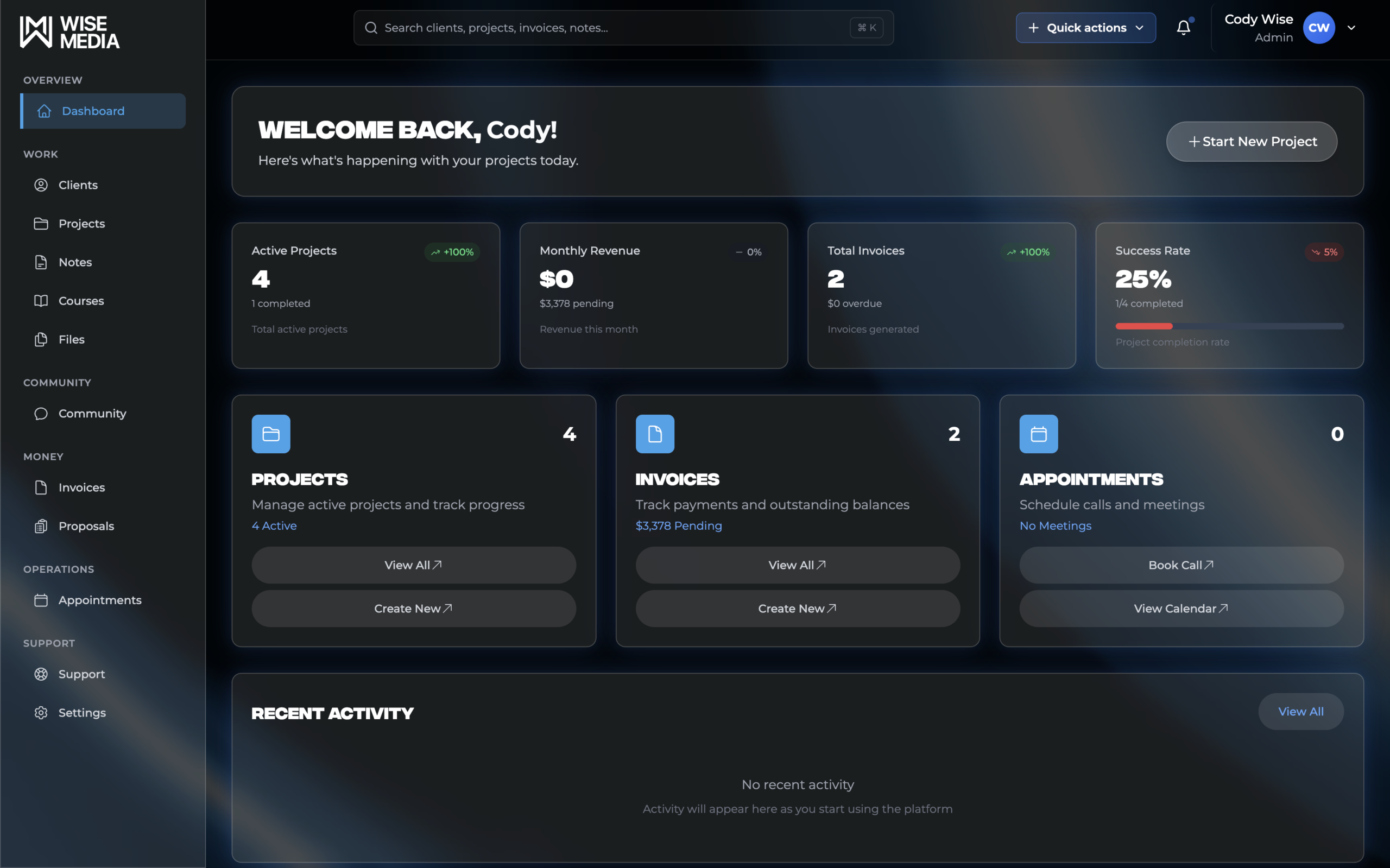Open the $3,378 Pending invoices link
The width and height of the screenshot is (1390, 868).
click(x=679, y=525)
